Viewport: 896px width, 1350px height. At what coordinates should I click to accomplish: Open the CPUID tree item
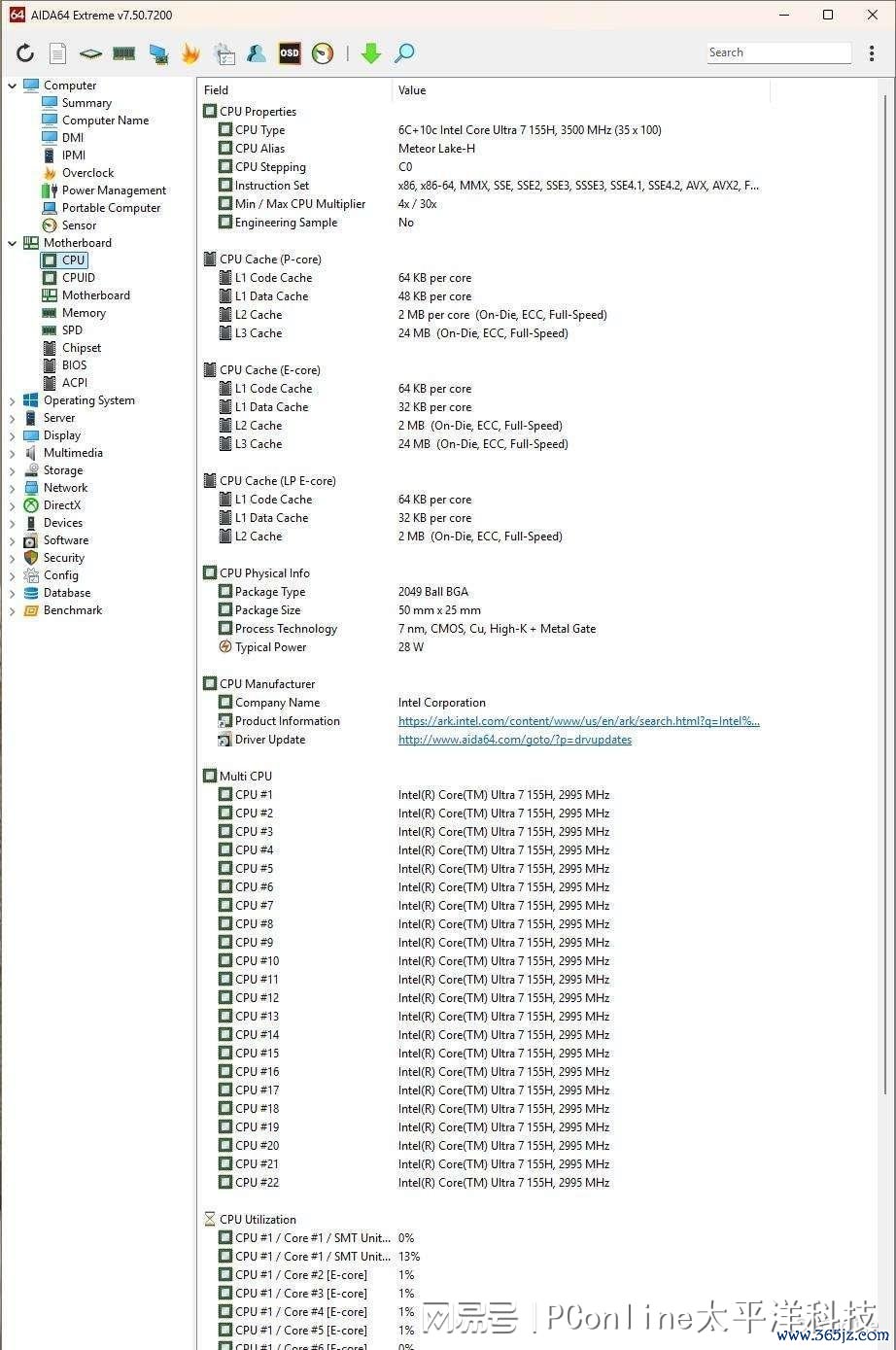click(79, 278)
